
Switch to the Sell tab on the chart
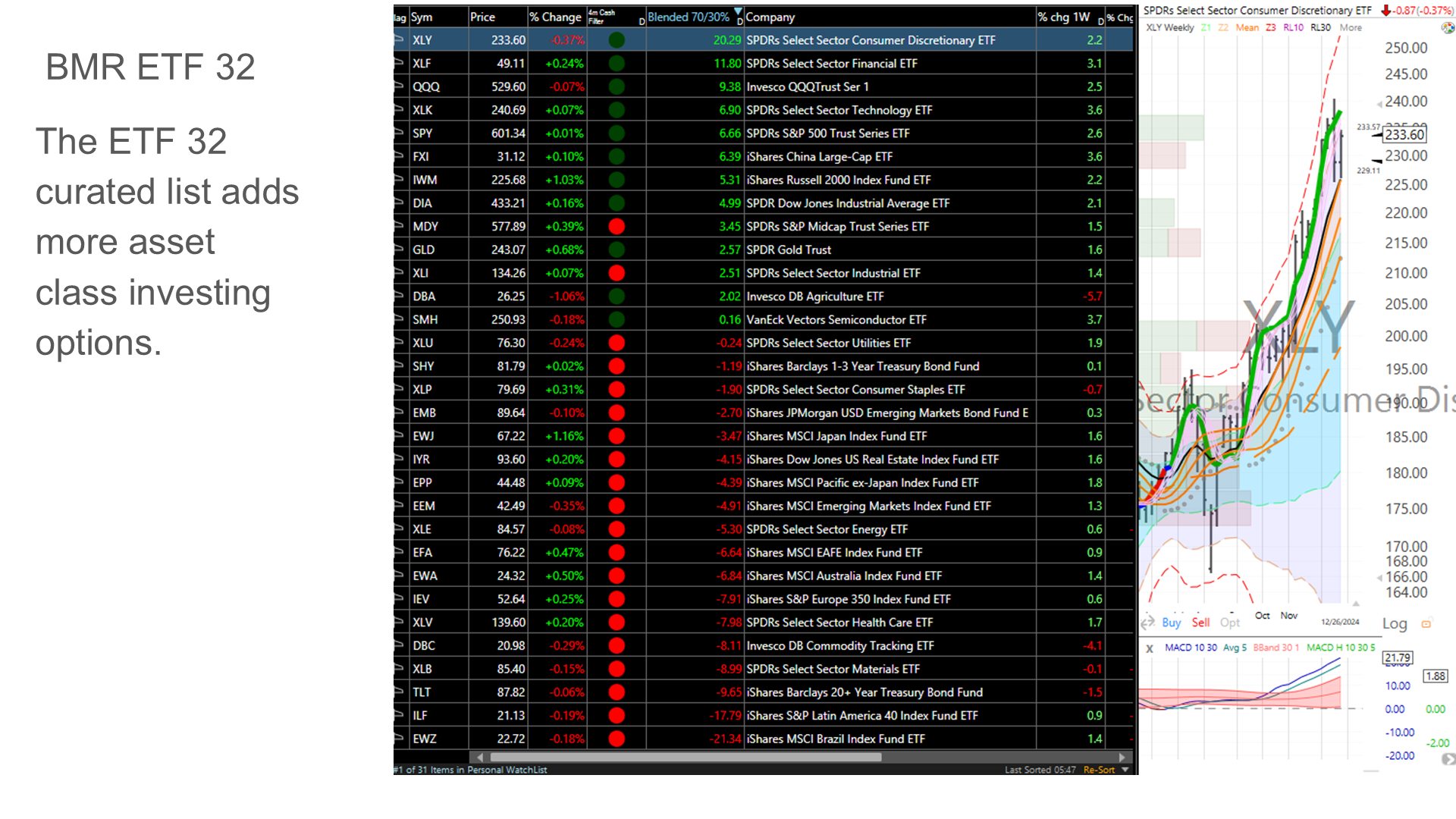[1200, 623]
